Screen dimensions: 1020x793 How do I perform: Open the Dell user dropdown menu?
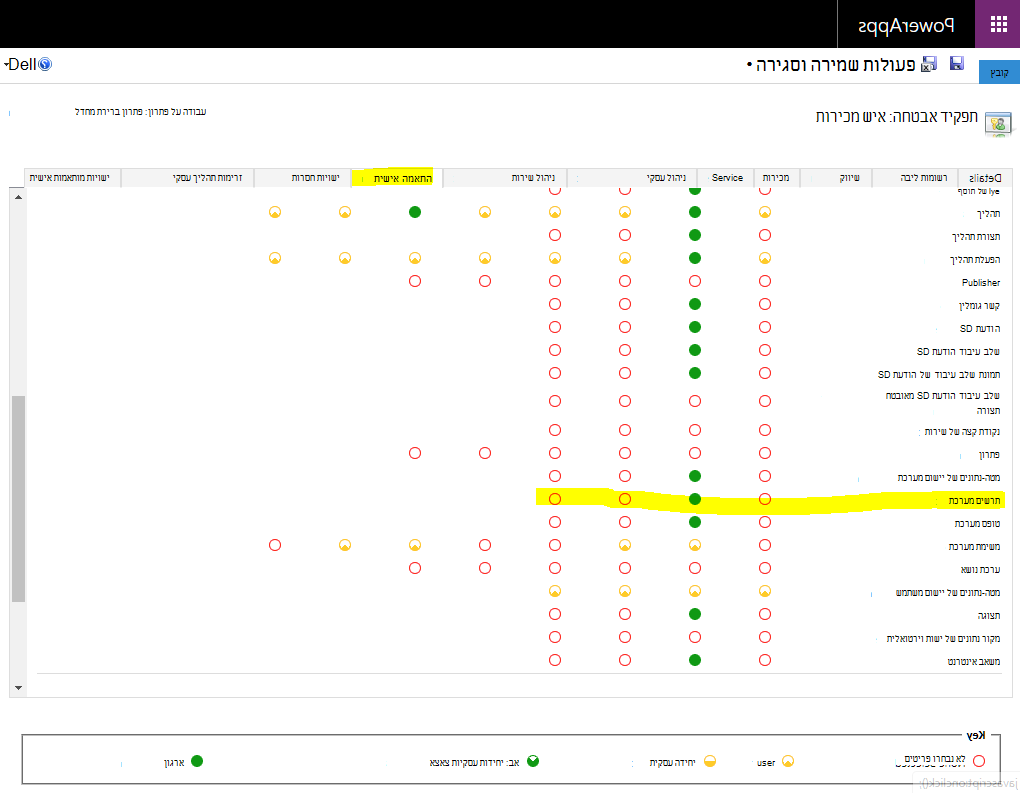(21, 64)
